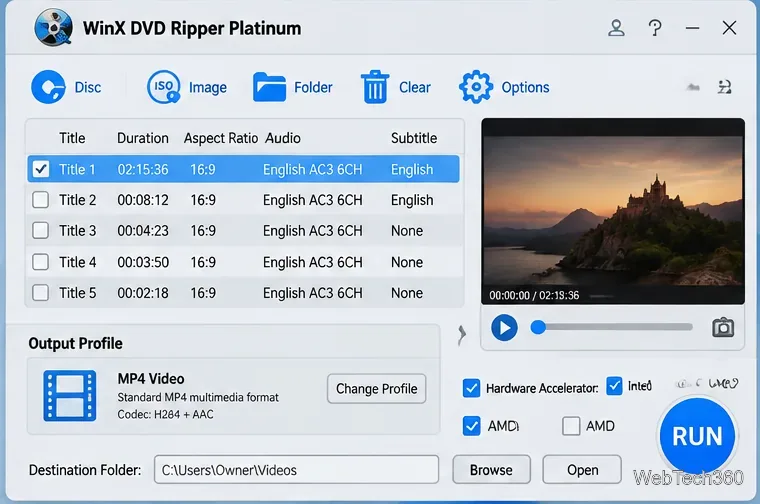The image size is (760, 504).
Task: Select the duration 00:02:18 cell
Action: pos(143,293)
